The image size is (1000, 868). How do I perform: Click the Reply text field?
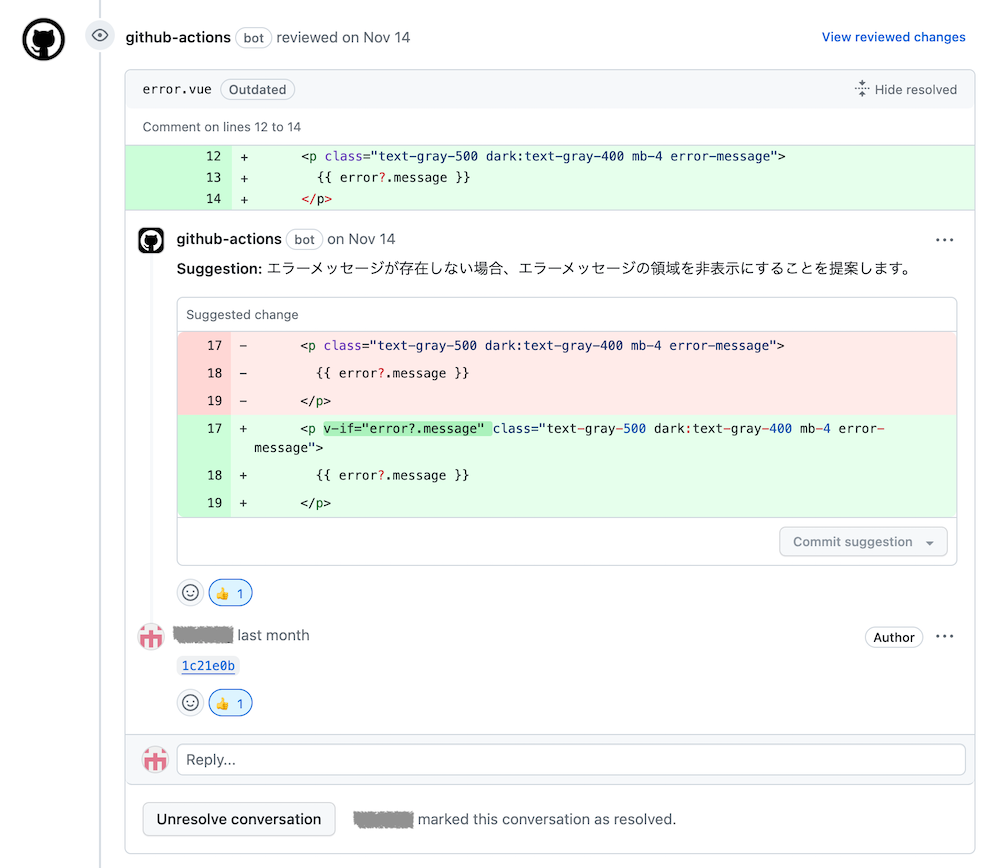pyautogui.click(x=570, y=760)
